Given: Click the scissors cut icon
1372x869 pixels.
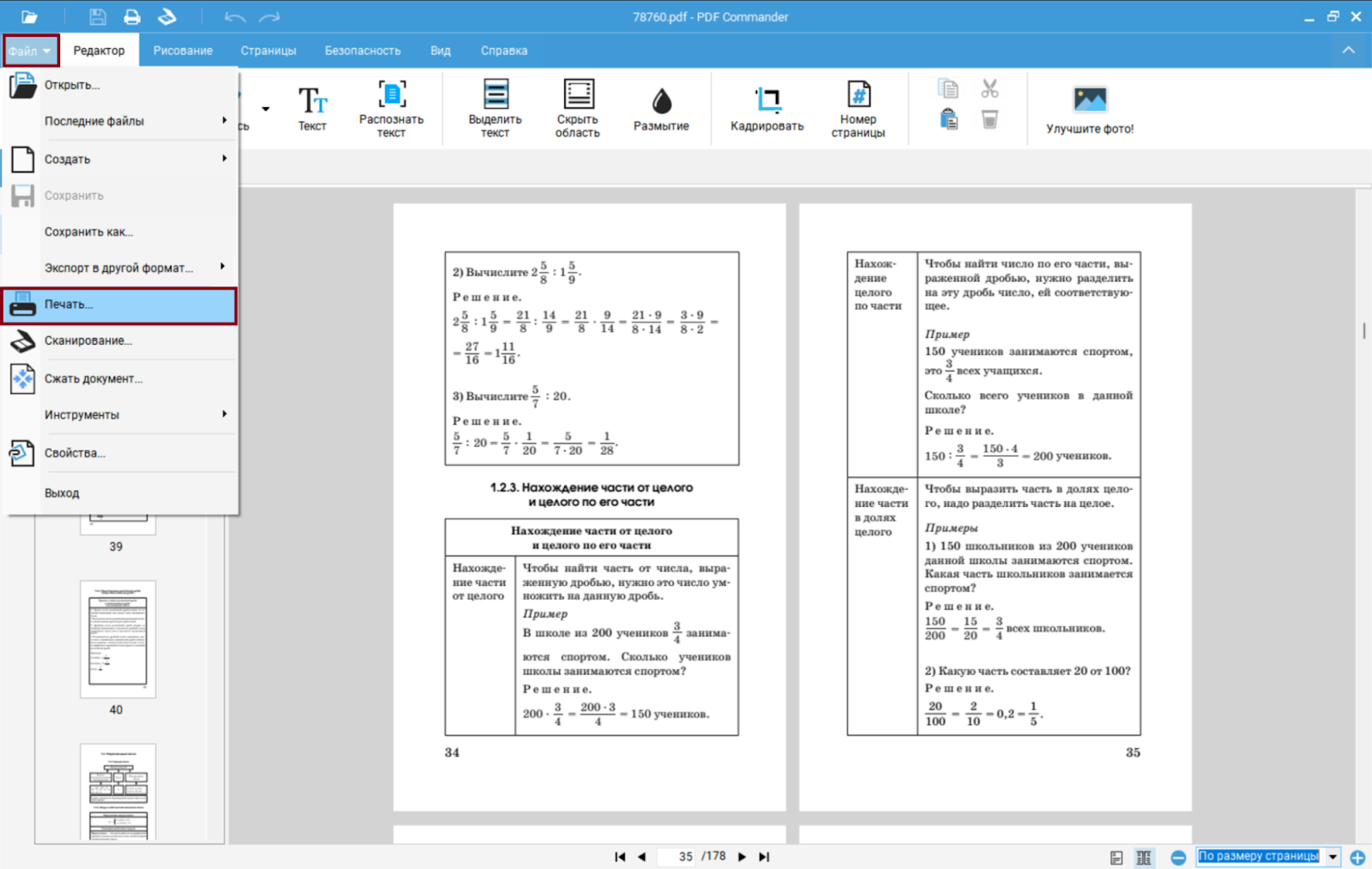Looking at the screenshot, I should pyautogui.click(x=990, y=88).
